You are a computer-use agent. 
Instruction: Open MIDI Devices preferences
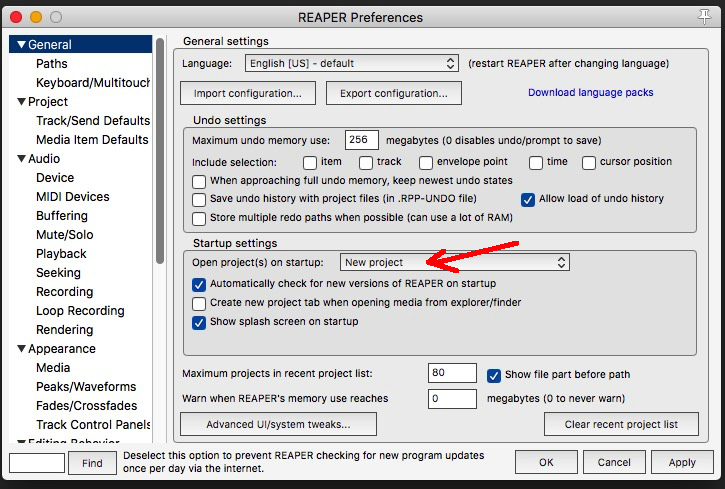(73, 196)
